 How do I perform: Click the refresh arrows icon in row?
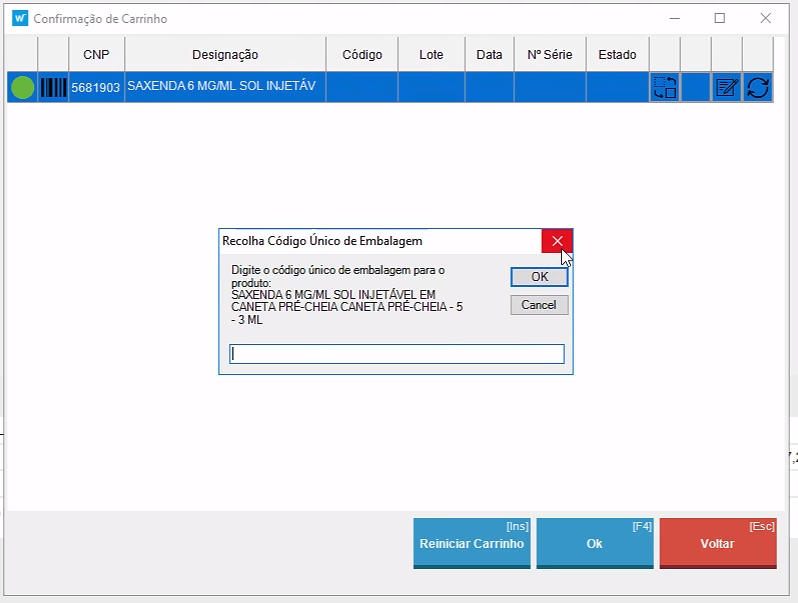[758, 87]
